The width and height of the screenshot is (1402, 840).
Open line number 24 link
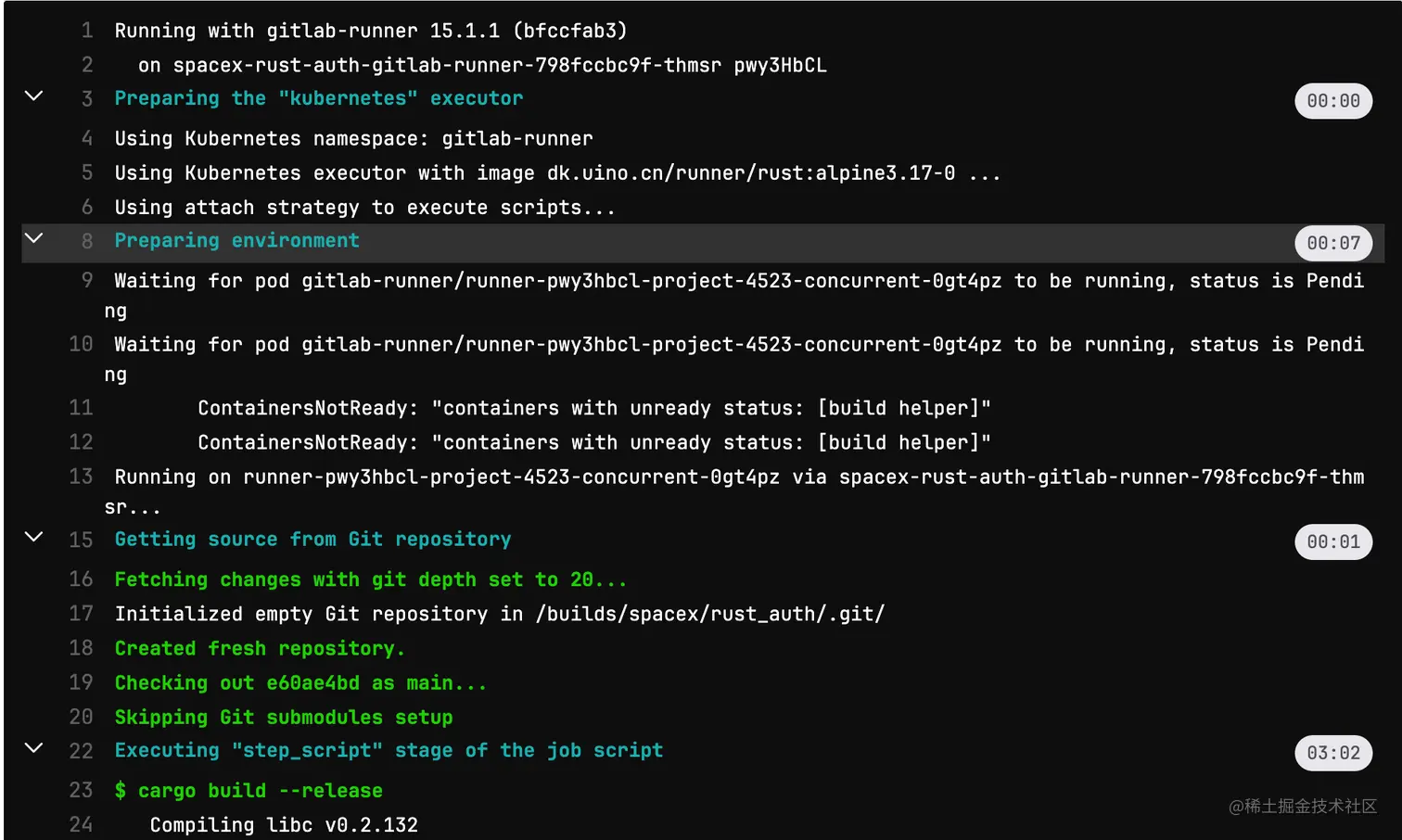point(82,824)
